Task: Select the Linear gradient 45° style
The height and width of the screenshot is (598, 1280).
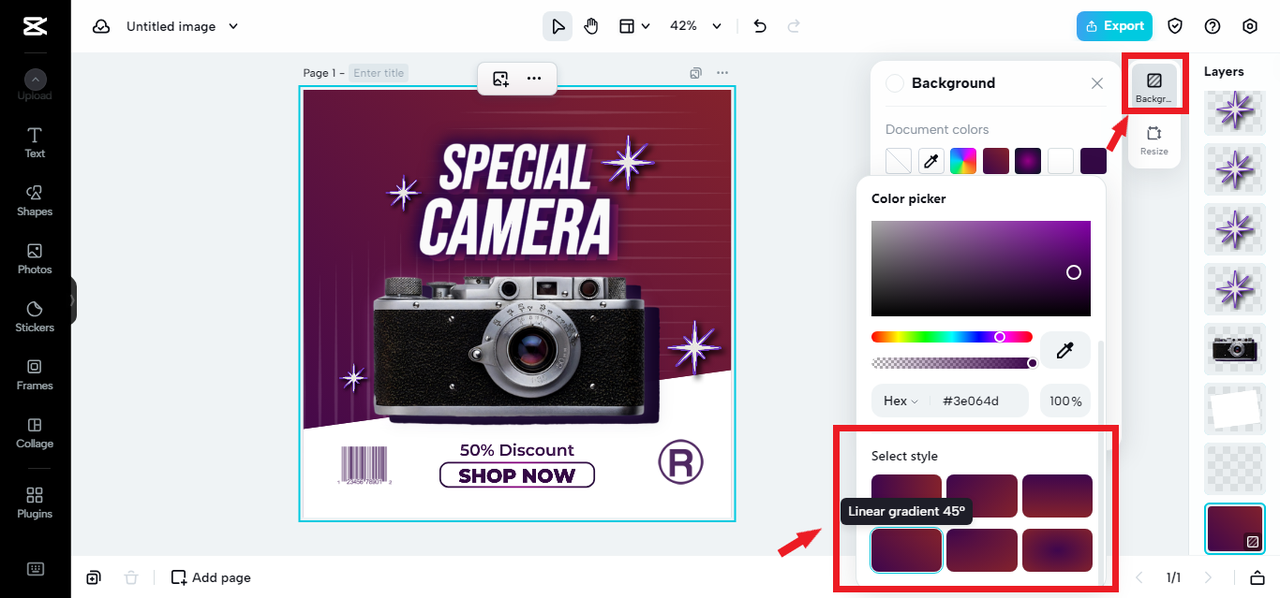Action: point(906,550)
